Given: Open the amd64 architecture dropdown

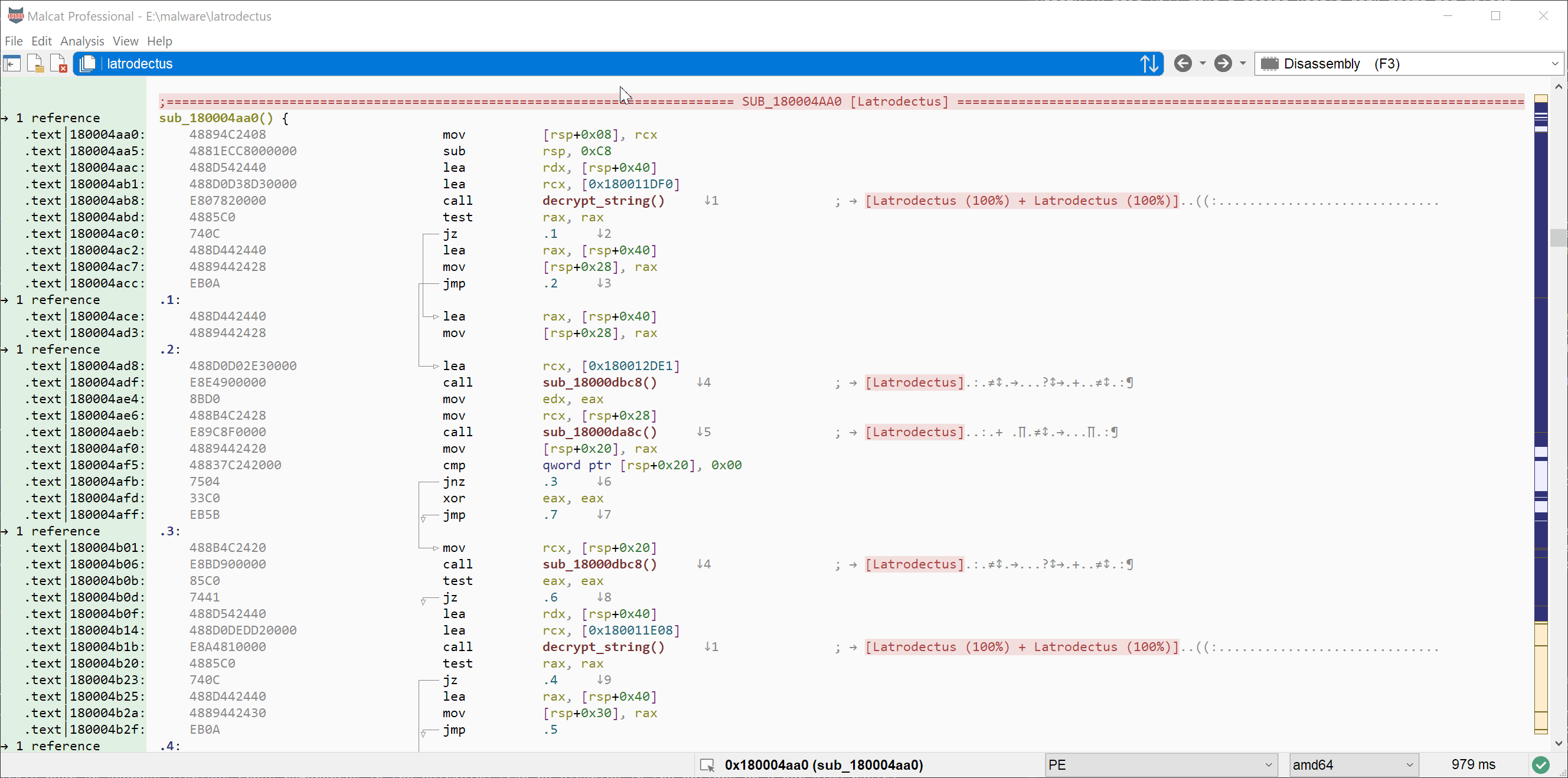Looking at the screenshot, I should pos(1354,765).
